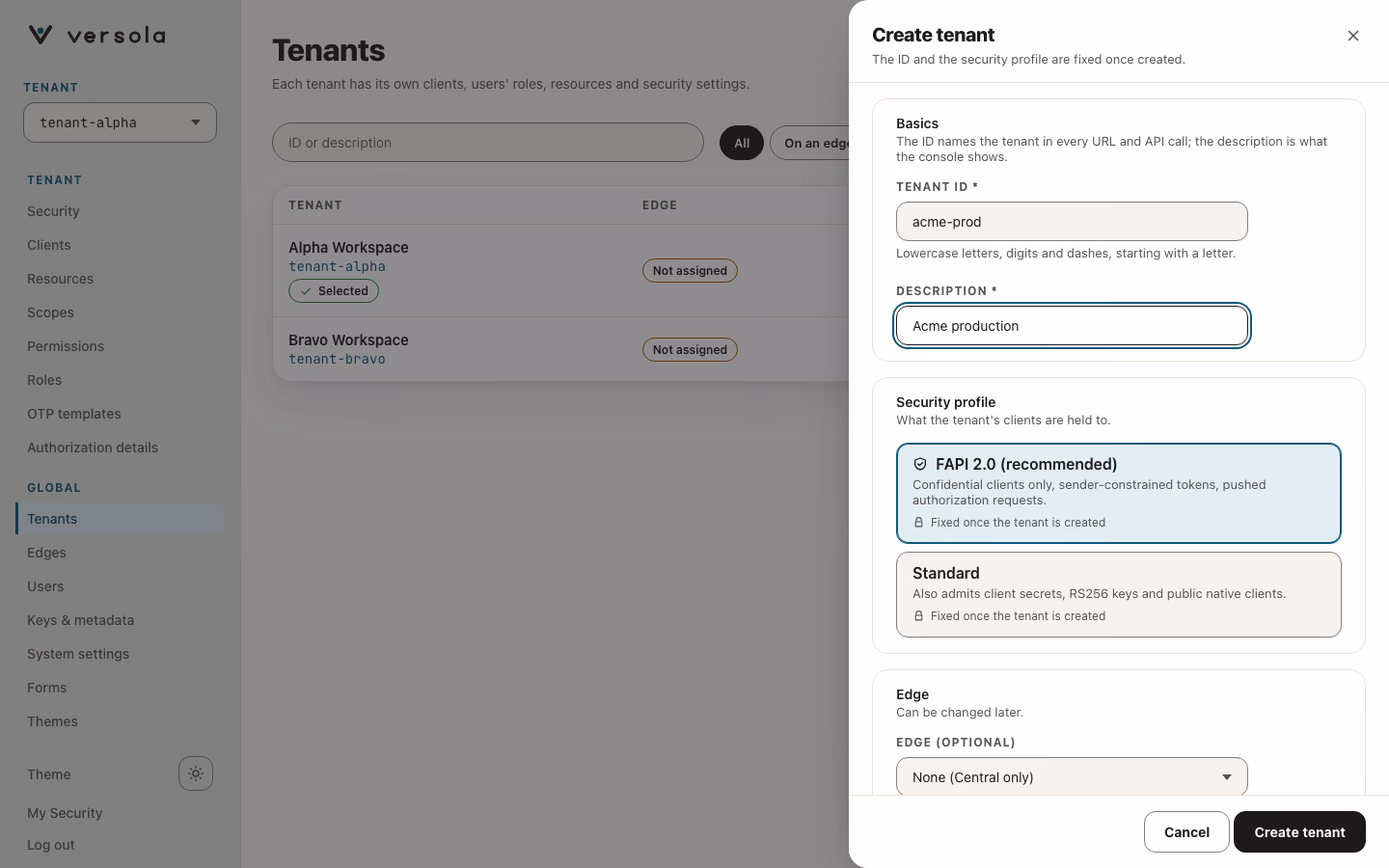Screen dimensions: 1389x868
Task: Cancel tenant creation
Action: coord(1186,832)
